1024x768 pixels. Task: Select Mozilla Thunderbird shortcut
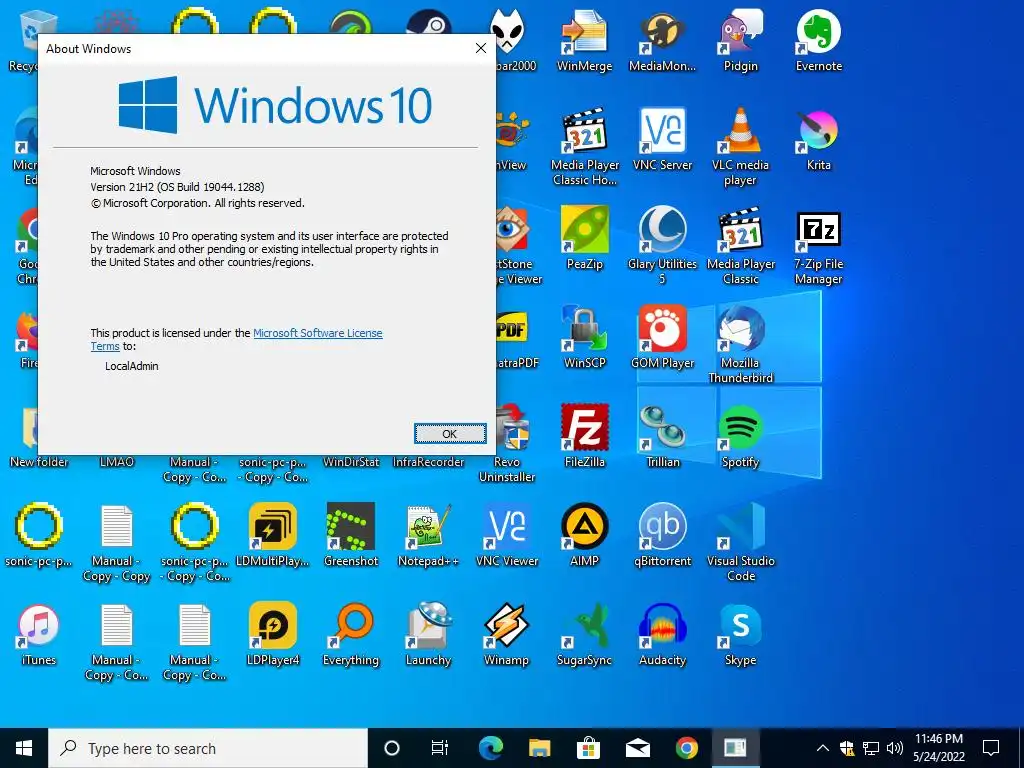(741, 345)
